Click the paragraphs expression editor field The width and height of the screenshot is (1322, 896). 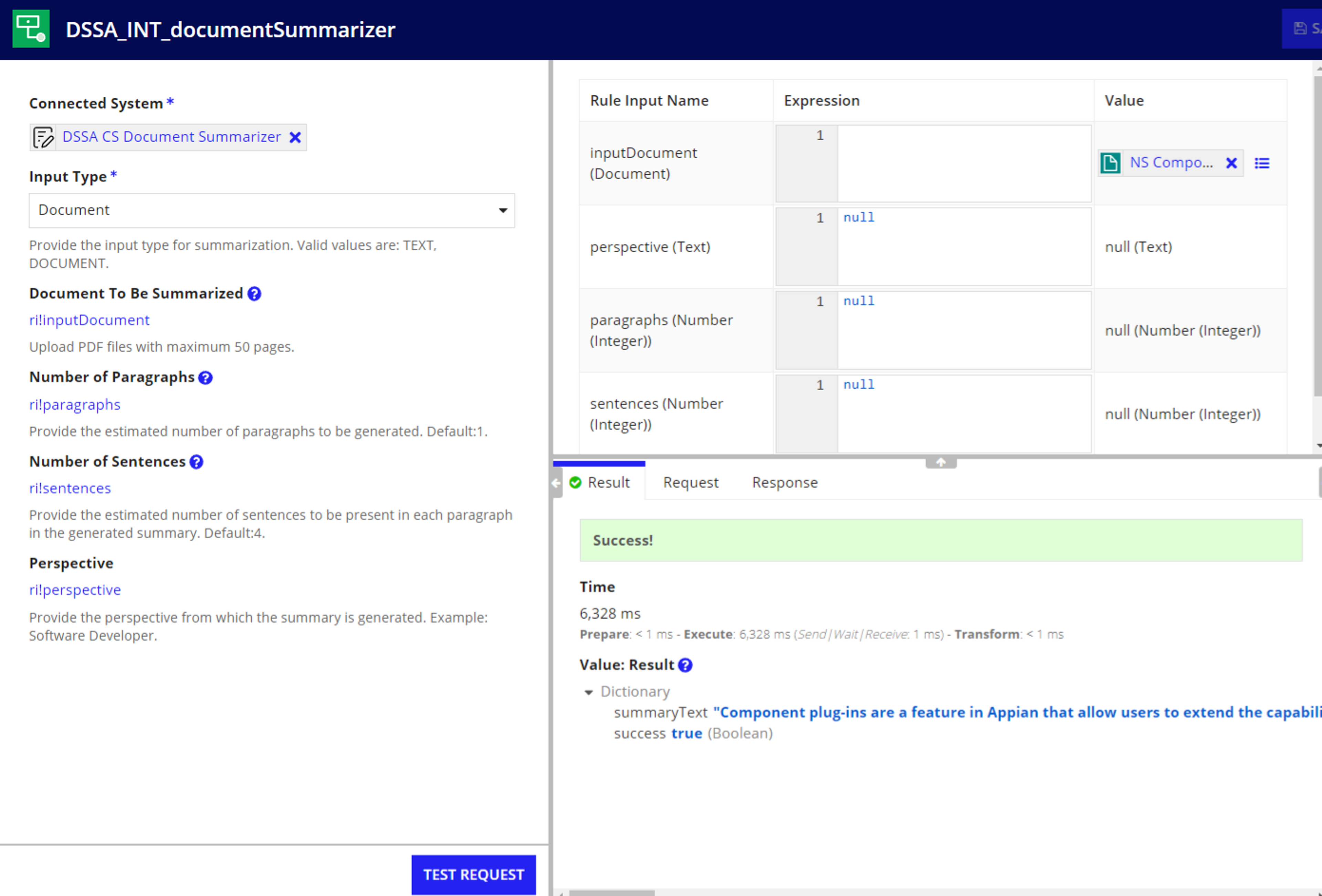point(964,330)
